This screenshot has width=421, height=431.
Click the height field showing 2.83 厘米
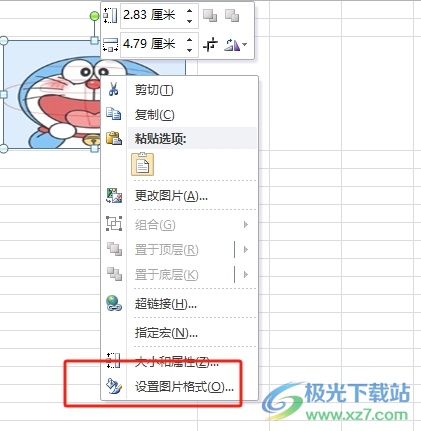(x=152, y=15)
